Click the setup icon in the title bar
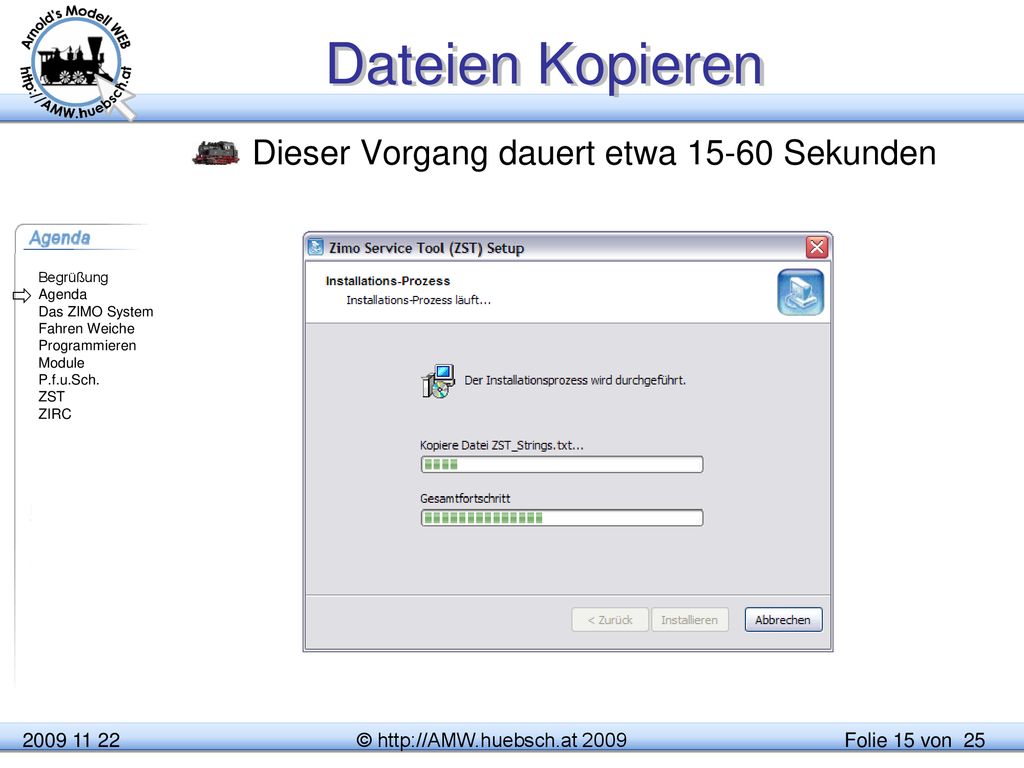Screen dimensions: 1024x768 [315, 248]
